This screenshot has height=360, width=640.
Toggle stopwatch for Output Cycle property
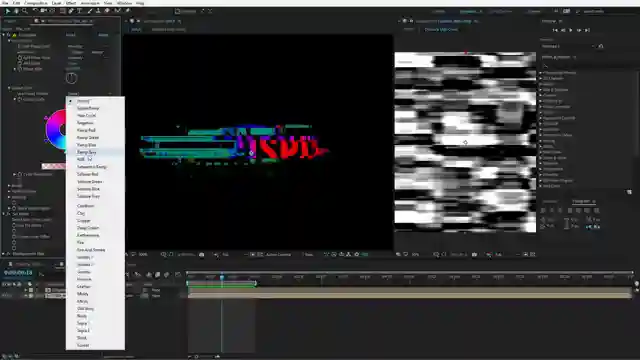[20, 99]
